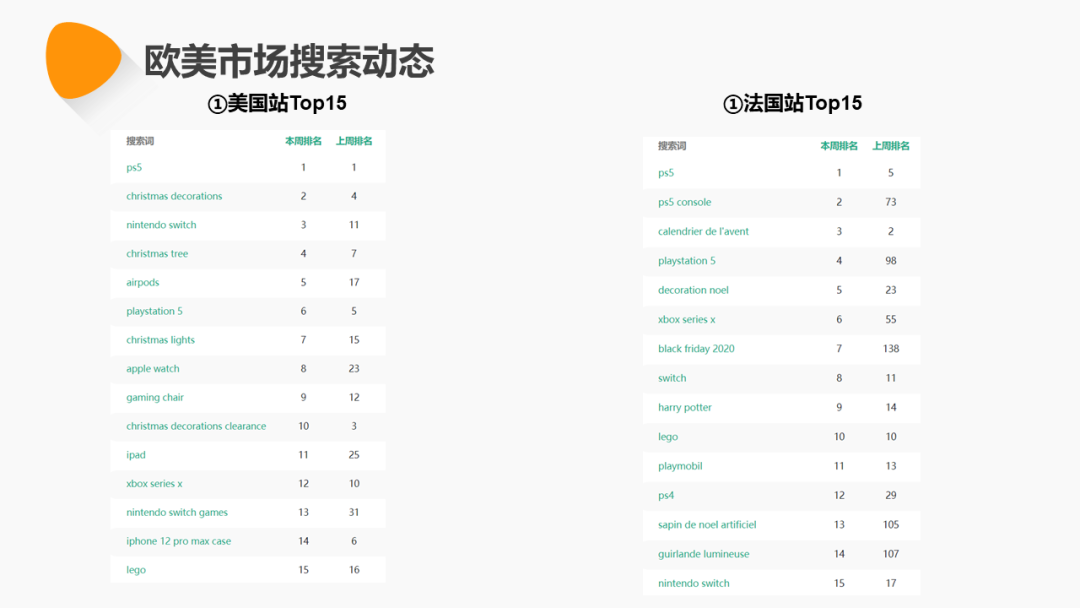The image size is (1080, 608).
Task: Click last-week rank 25 for ipad
Action: coord(354,455)
